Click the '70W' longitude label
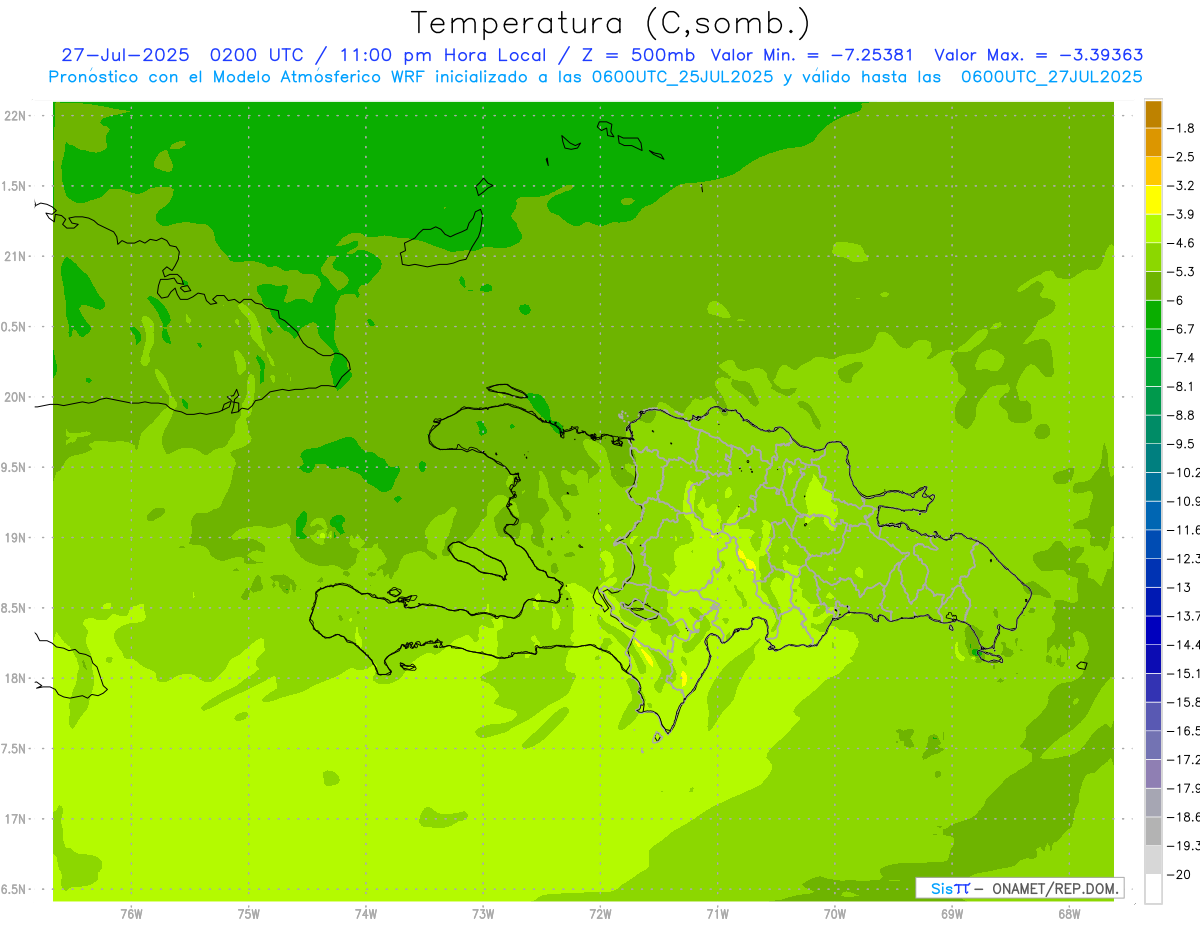This screenshot has height=927, width=1200. tap(835, 914)
